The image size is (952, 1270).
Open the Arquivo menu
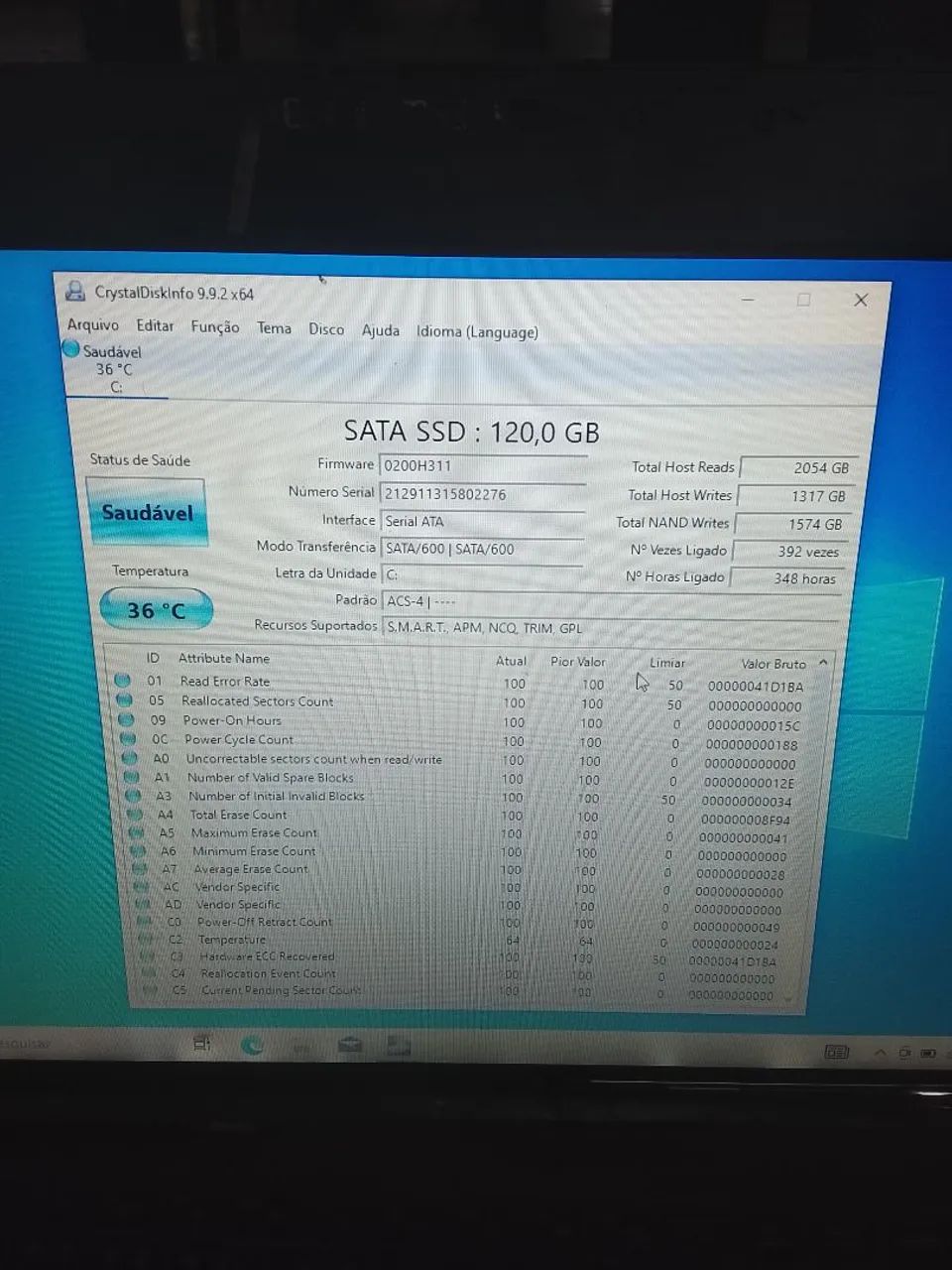click(x=92, y=325)
